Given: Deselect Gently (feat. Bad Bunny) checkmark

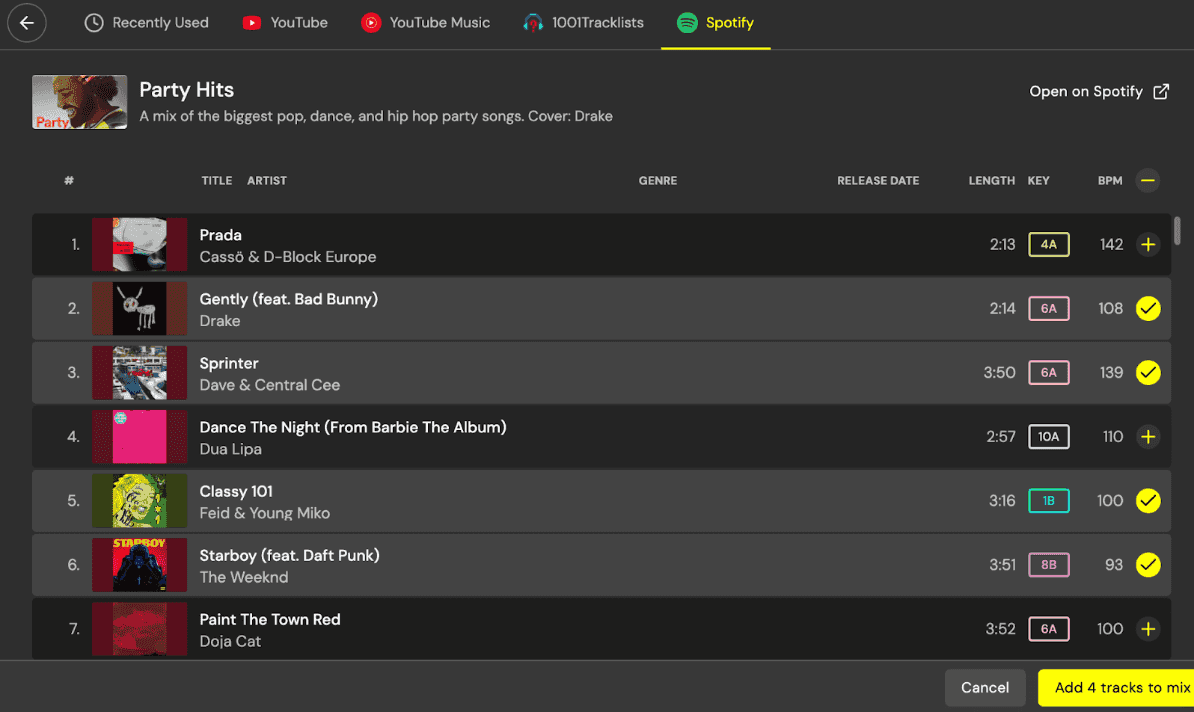Looking at the screenshot, I should pos(1148,309).
